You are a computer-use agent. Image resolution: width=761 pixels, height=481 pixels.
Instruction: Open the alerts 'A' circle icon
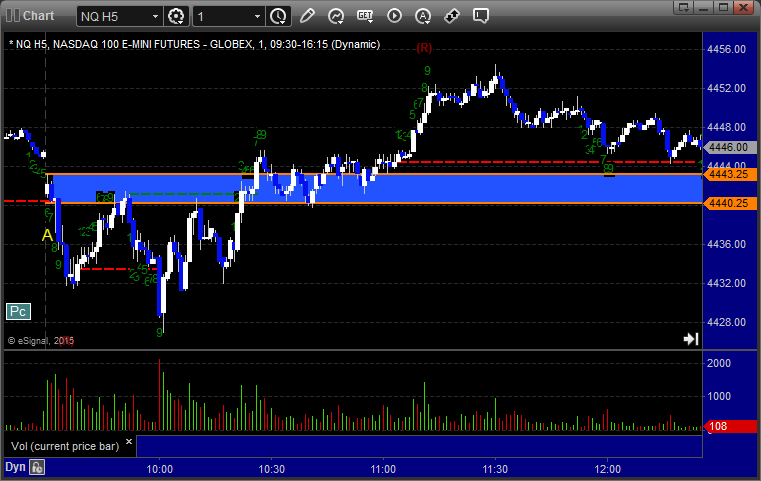[x=423, y=16]
